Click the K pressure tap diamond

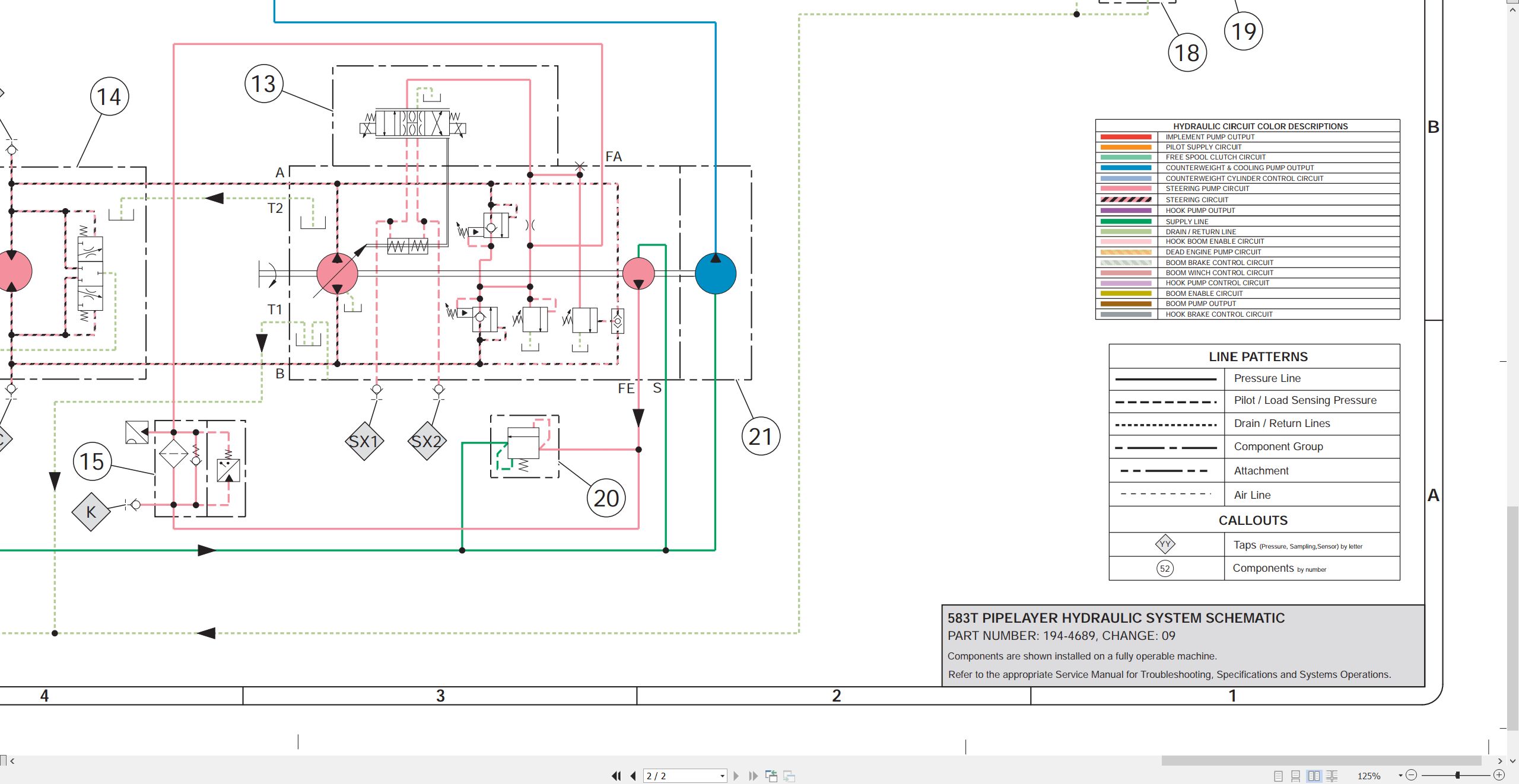tap(91, 512)
